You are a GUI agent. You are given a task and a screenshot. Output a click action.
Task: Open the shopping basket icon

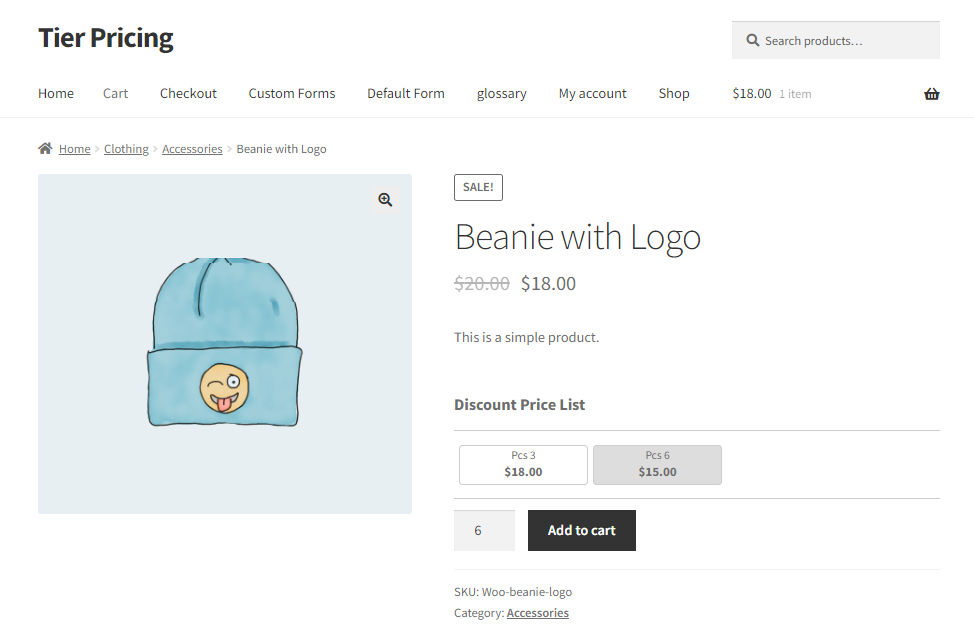pyautogui.click(x=931, y=94)
